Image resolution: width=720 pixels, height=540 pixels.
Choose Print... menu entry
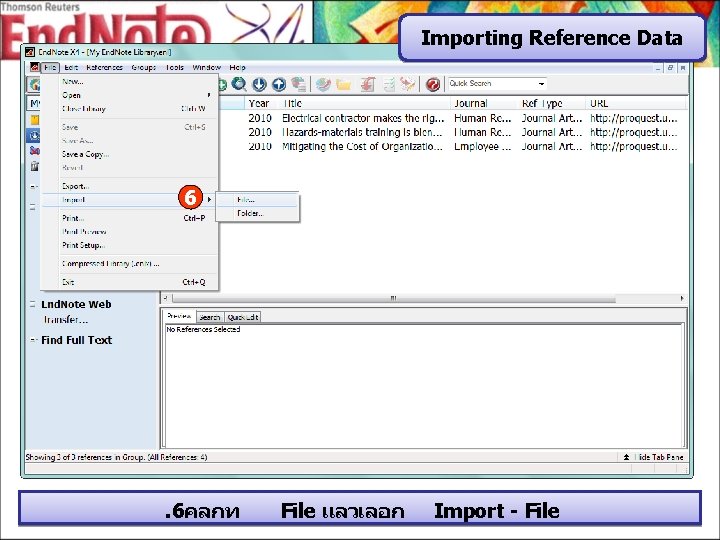129,218
